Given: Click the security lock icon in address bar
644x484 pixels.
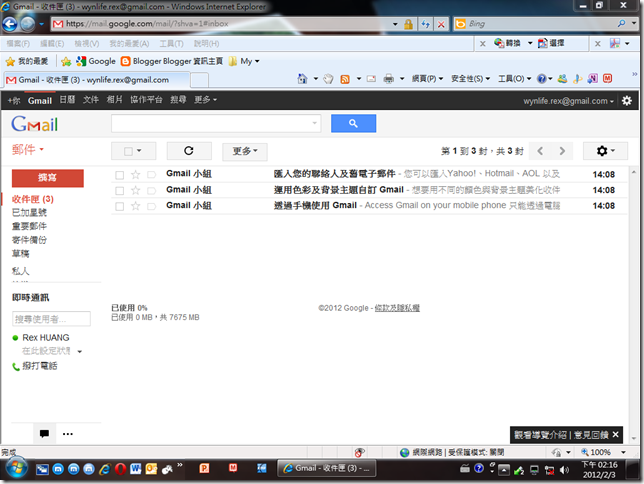Looking at the screenshot, I should [x=408, y=24].
